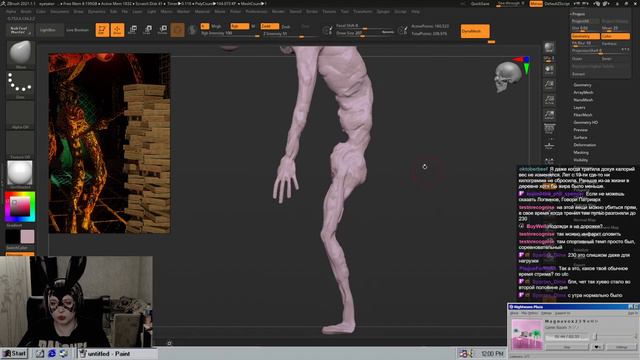
Task: Pick a hue in the color picker
Action: pyautogui.click(x=20, y=207)
